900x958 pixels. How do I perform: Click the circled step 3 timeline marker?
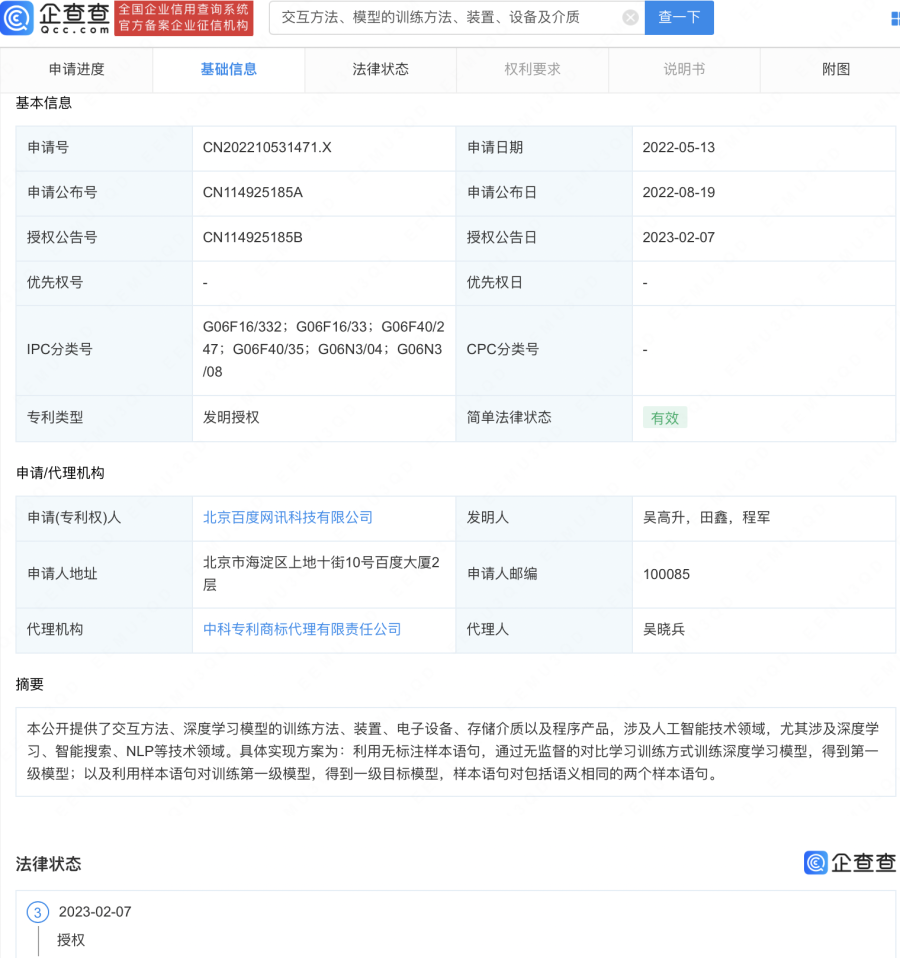[38, 912]
